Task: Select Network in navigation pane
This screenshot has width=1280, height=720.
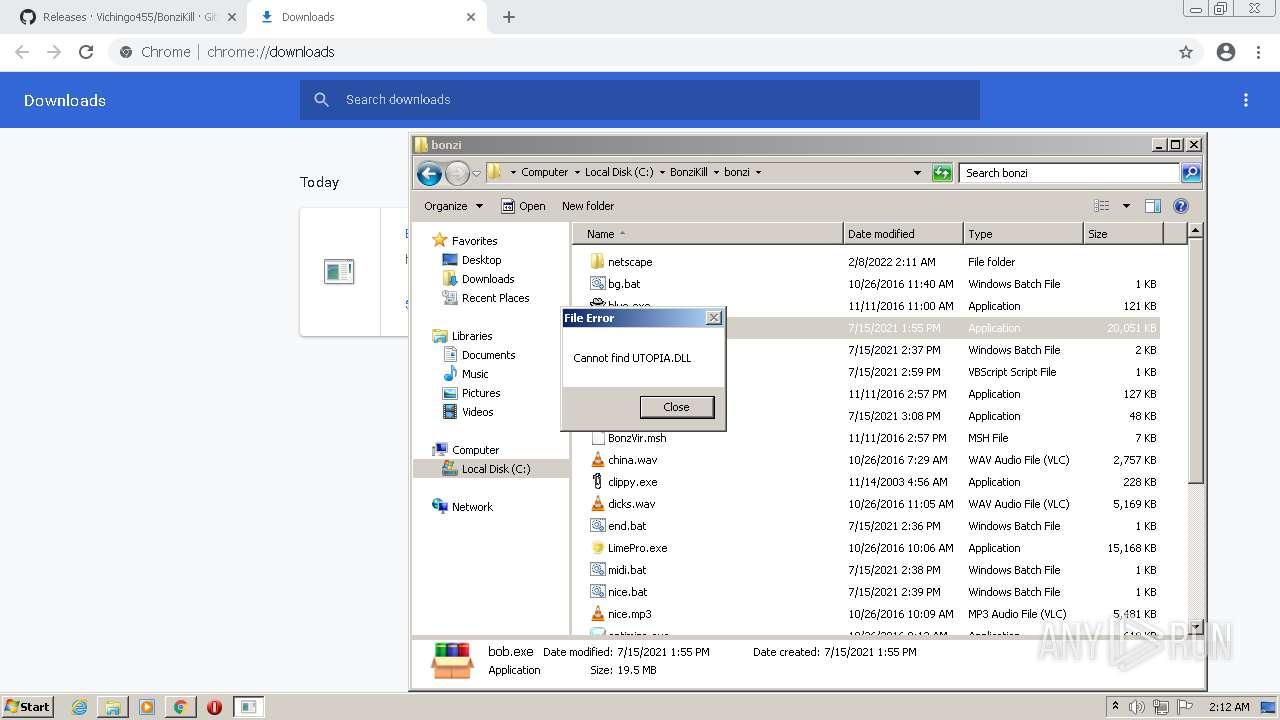Action: click(x=472, y=507)
